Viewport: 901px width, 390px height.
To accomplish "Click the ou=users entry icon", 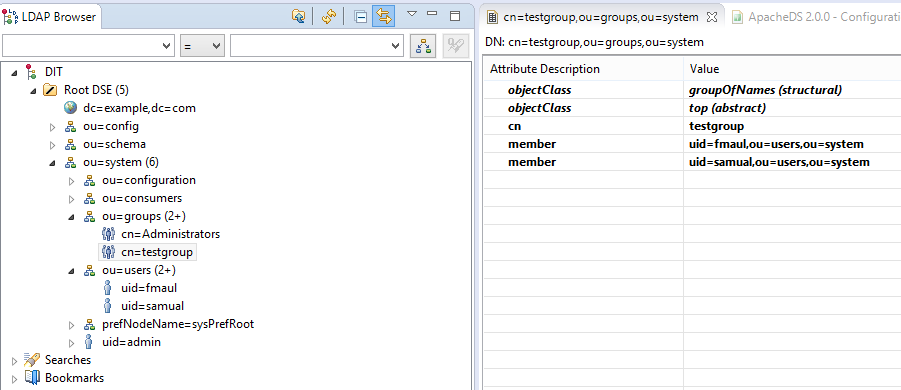I will click(x=89, y=271).
